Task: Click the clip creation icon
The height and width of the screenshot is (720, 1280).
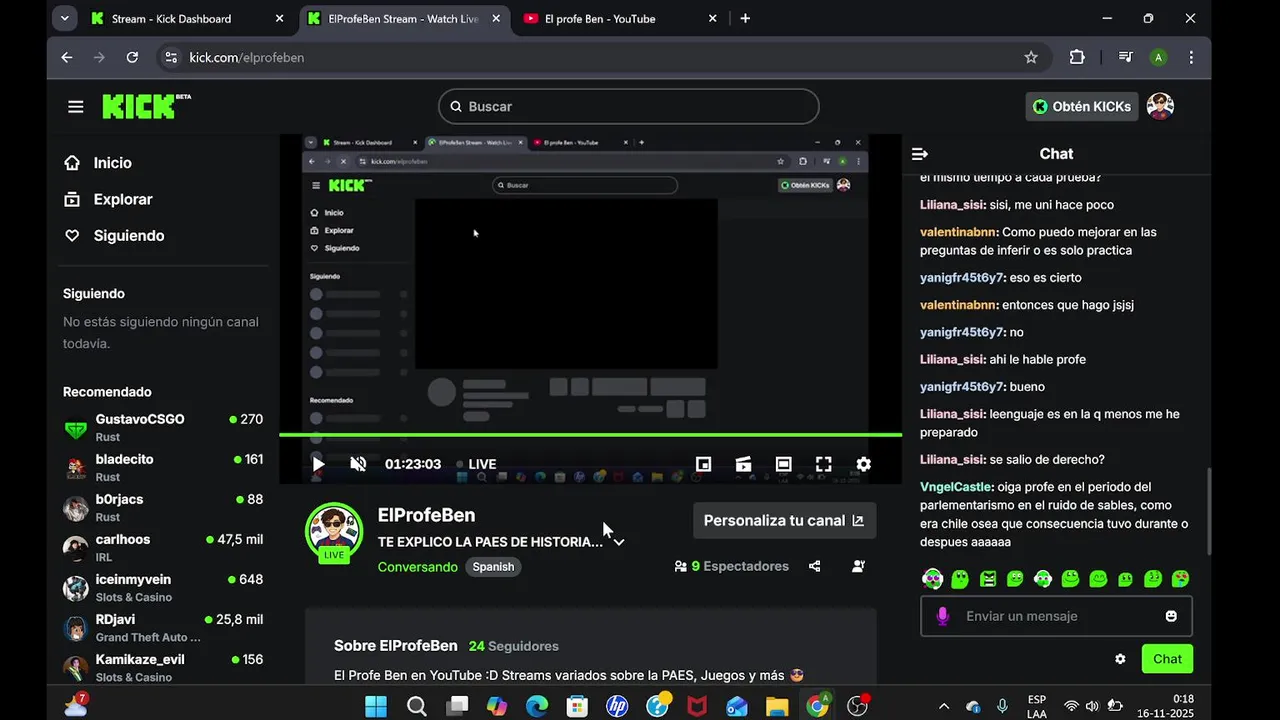Action: (743, 464)
